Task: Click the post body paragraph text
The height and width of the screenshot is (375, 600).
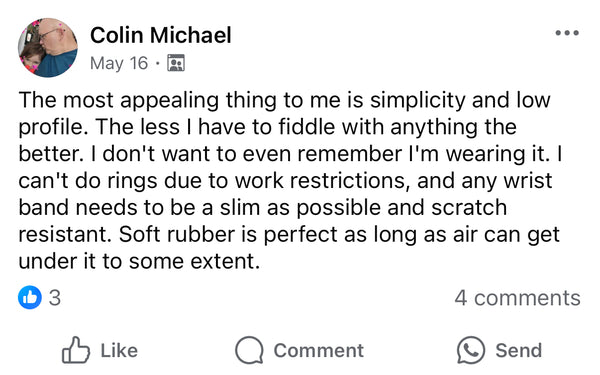Action: tap(290, 181)
